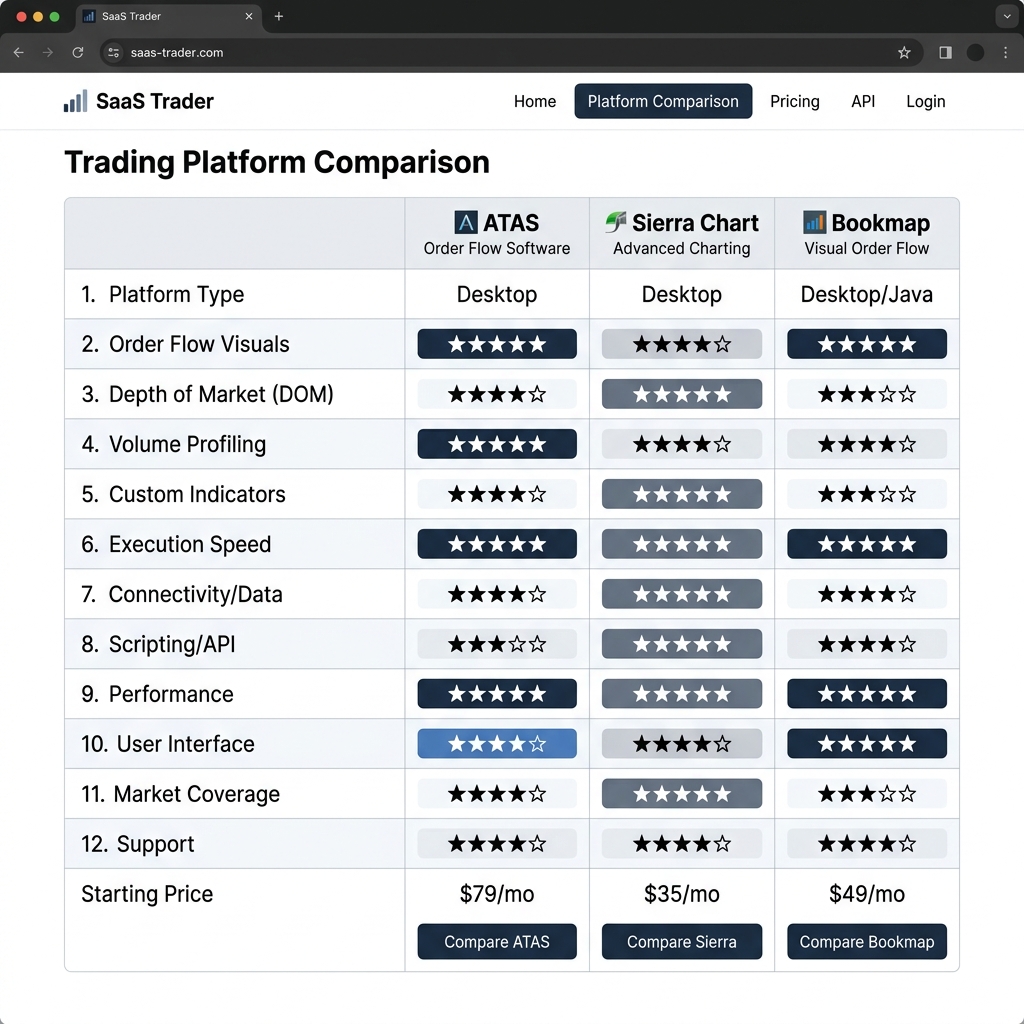Screen dimensions: 1024x1024
Task: Close the SaaS Trader tab
Action: click(249, 16)
